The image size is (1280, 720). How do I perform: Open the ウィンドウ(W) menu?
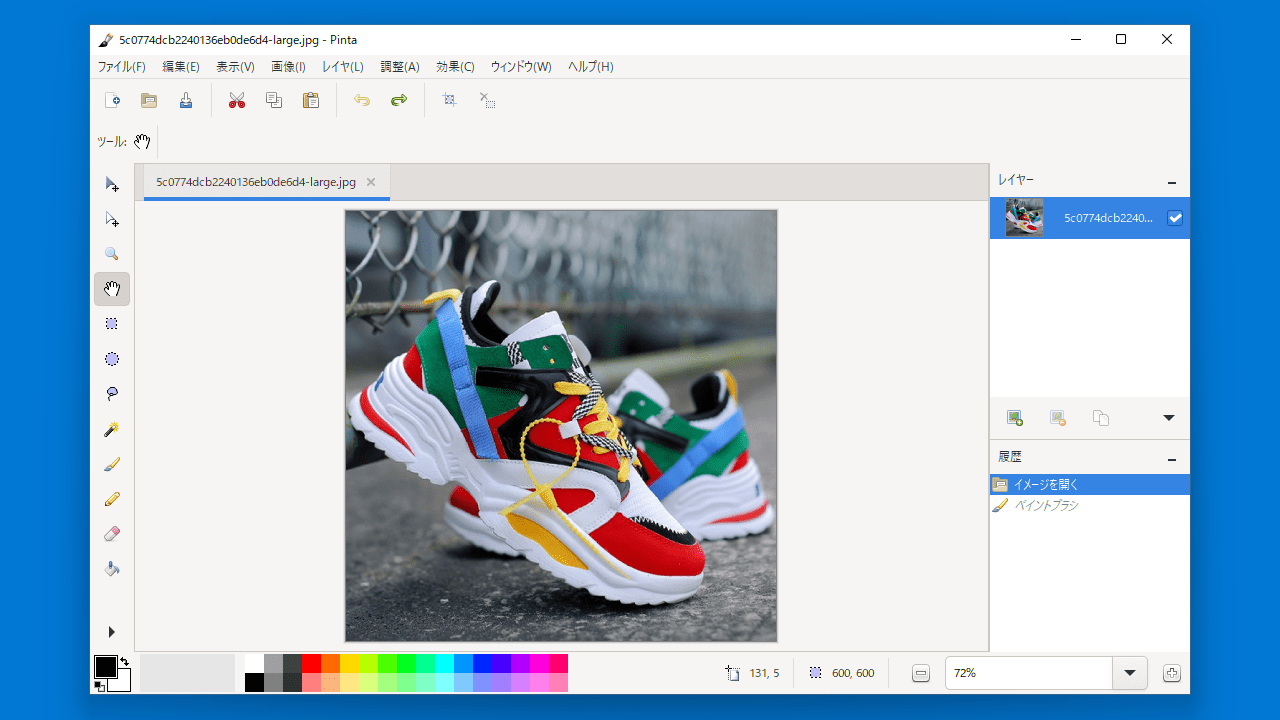point(521,67)
